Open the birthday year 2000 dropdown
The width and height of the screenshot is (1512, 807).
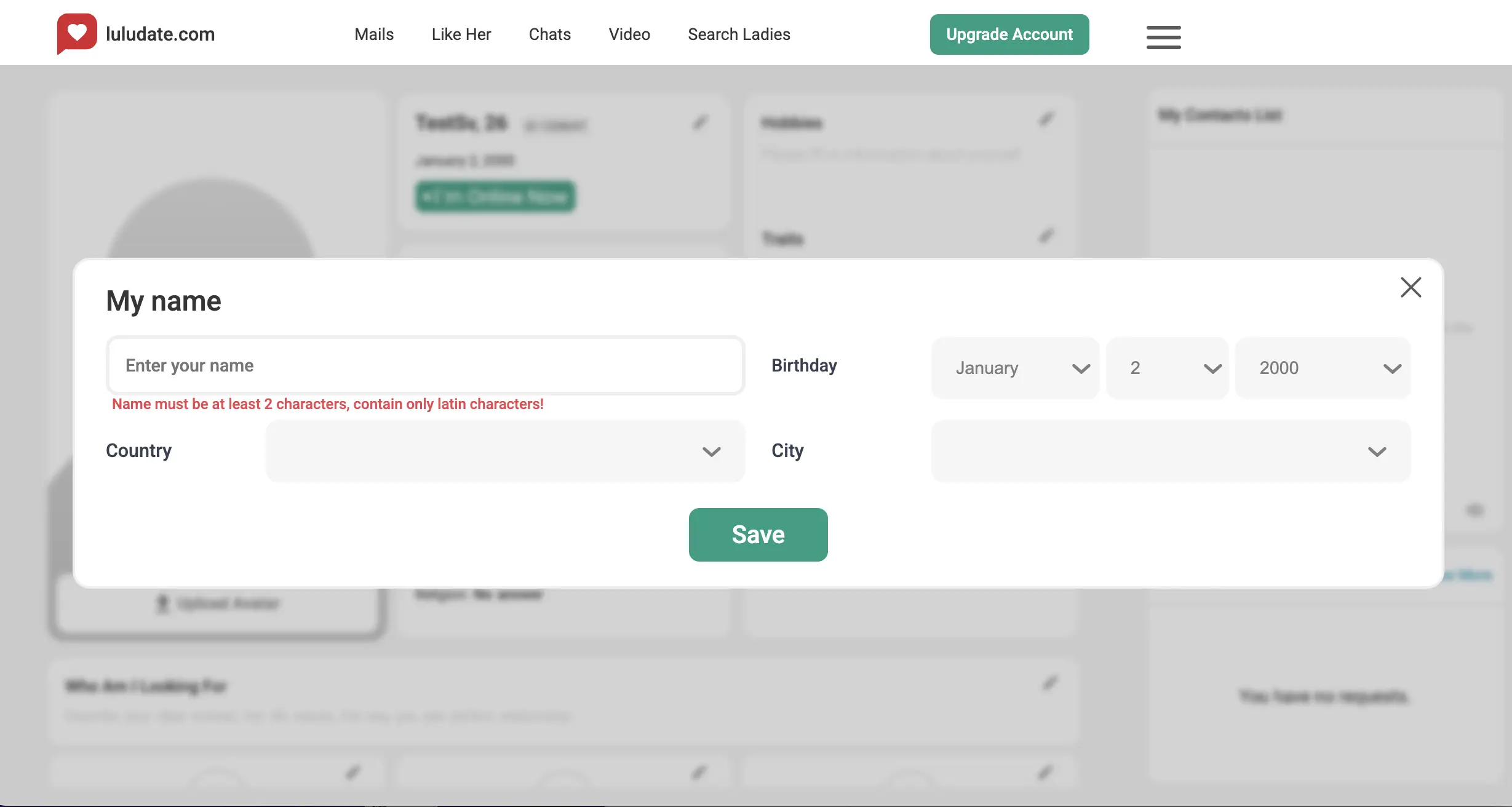[x=1323, y=368]
